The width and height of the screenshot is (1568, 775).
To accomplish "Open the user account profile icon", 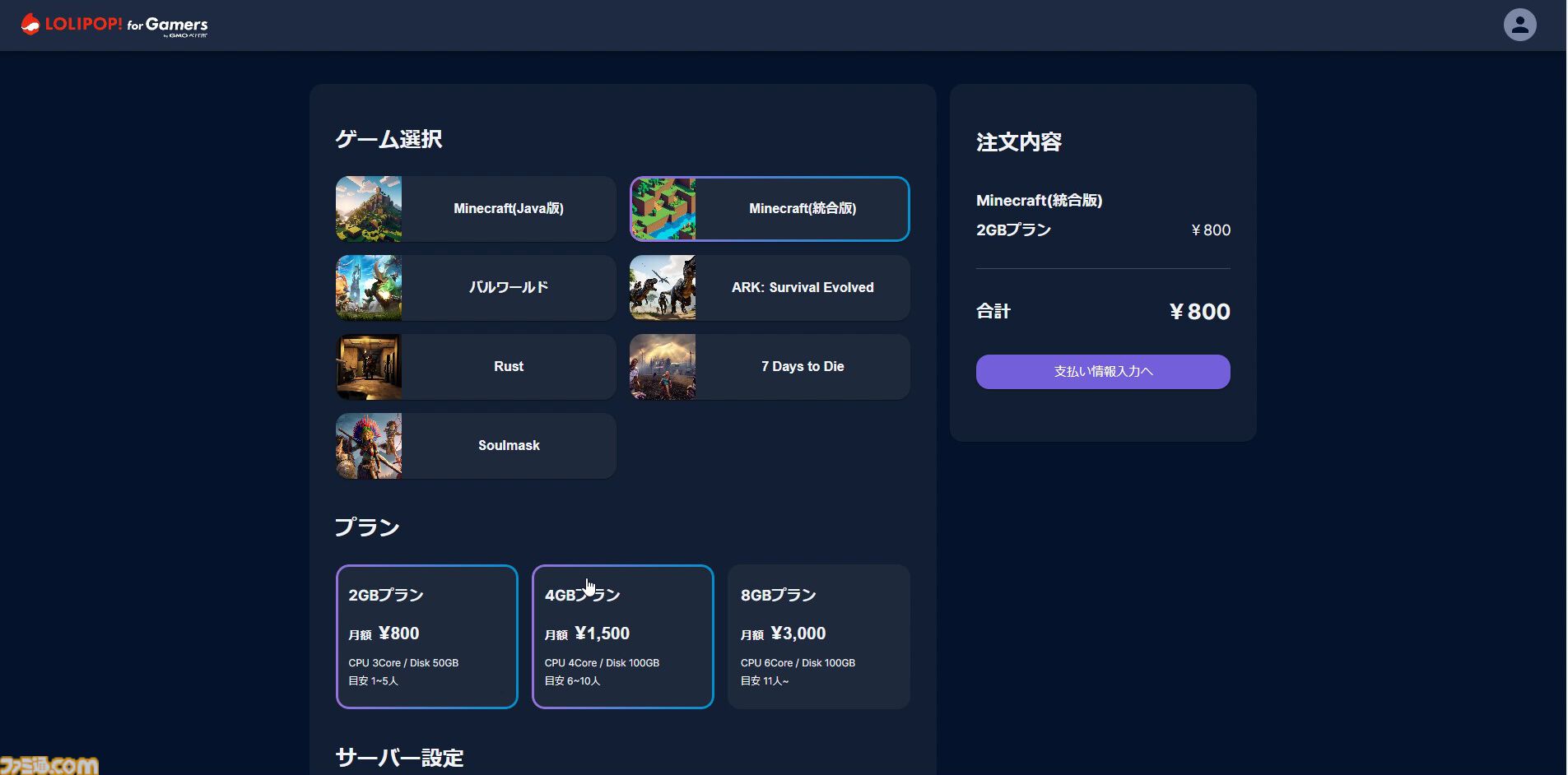I will click(x=1519, y=25).
